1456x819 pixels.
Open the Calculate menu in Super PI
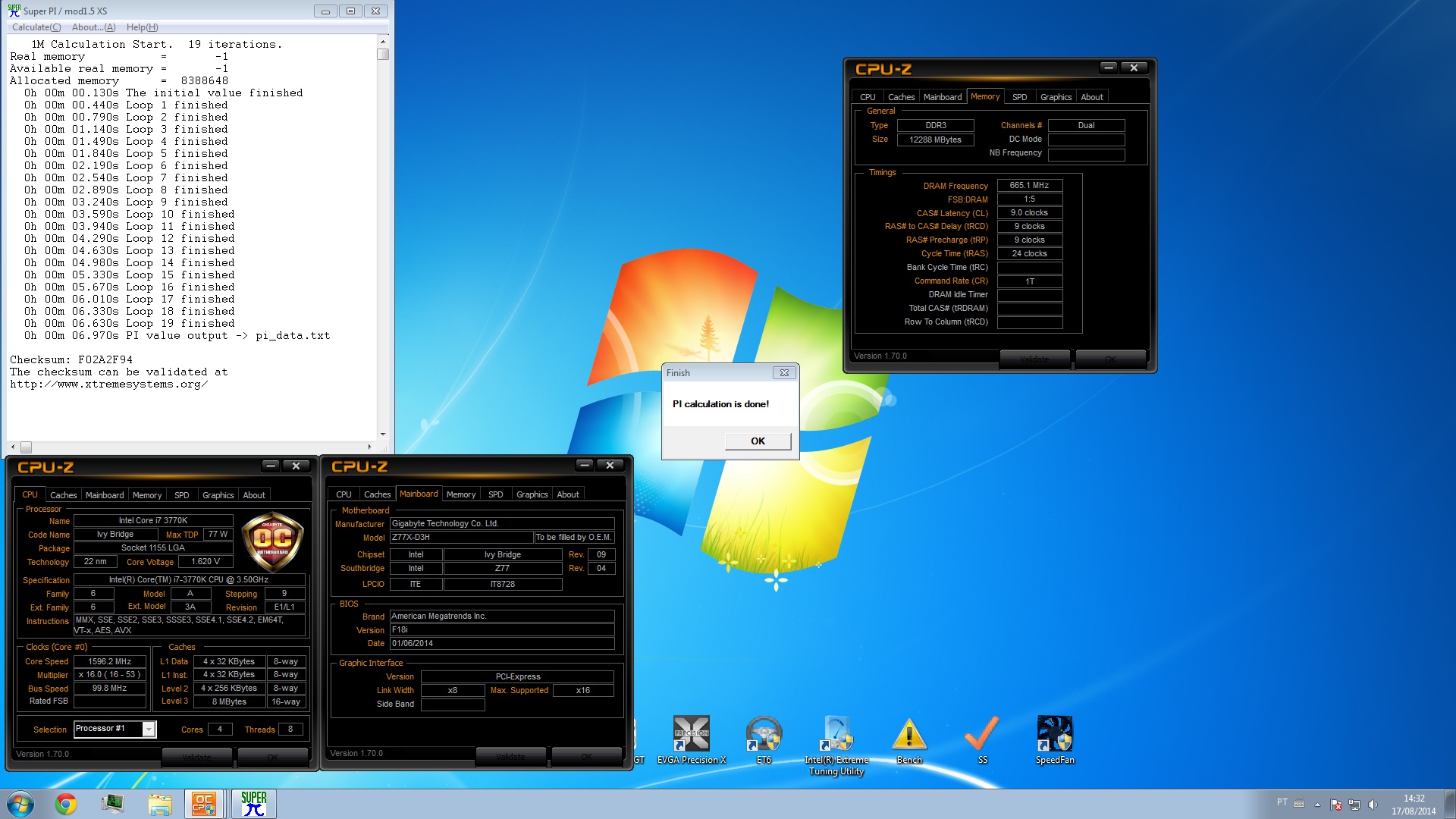(x=36, y=27)
